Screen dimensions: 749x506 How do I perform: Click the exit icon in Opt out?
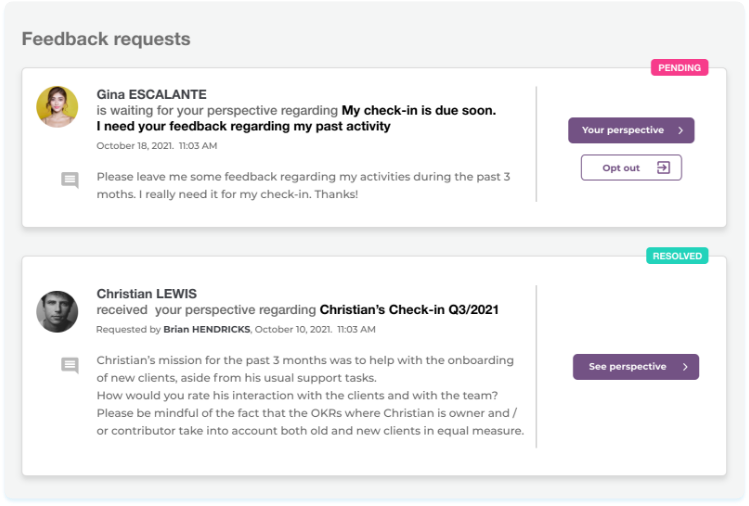point(663,168)
